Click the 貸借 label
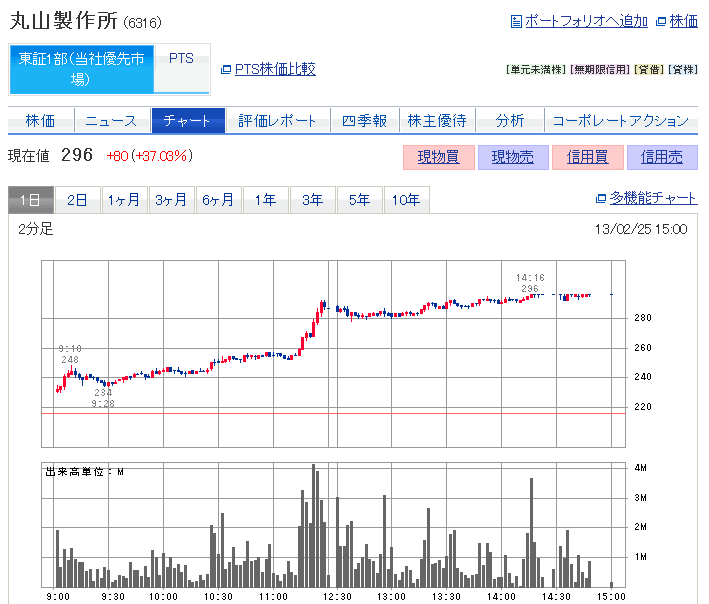The height and width of the screenshot is (604, 709). (649, 70)
